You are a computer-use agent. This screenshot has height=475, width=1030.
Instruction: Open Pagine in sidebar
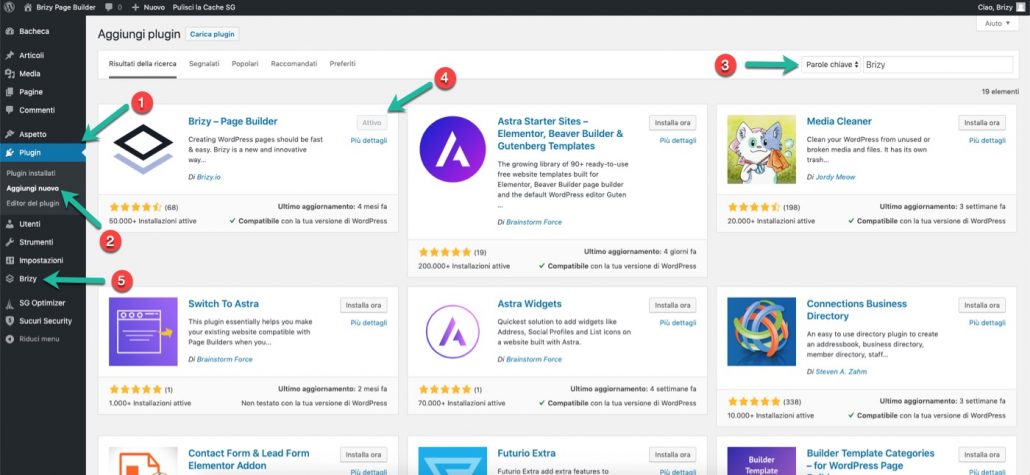coord(31,92)
